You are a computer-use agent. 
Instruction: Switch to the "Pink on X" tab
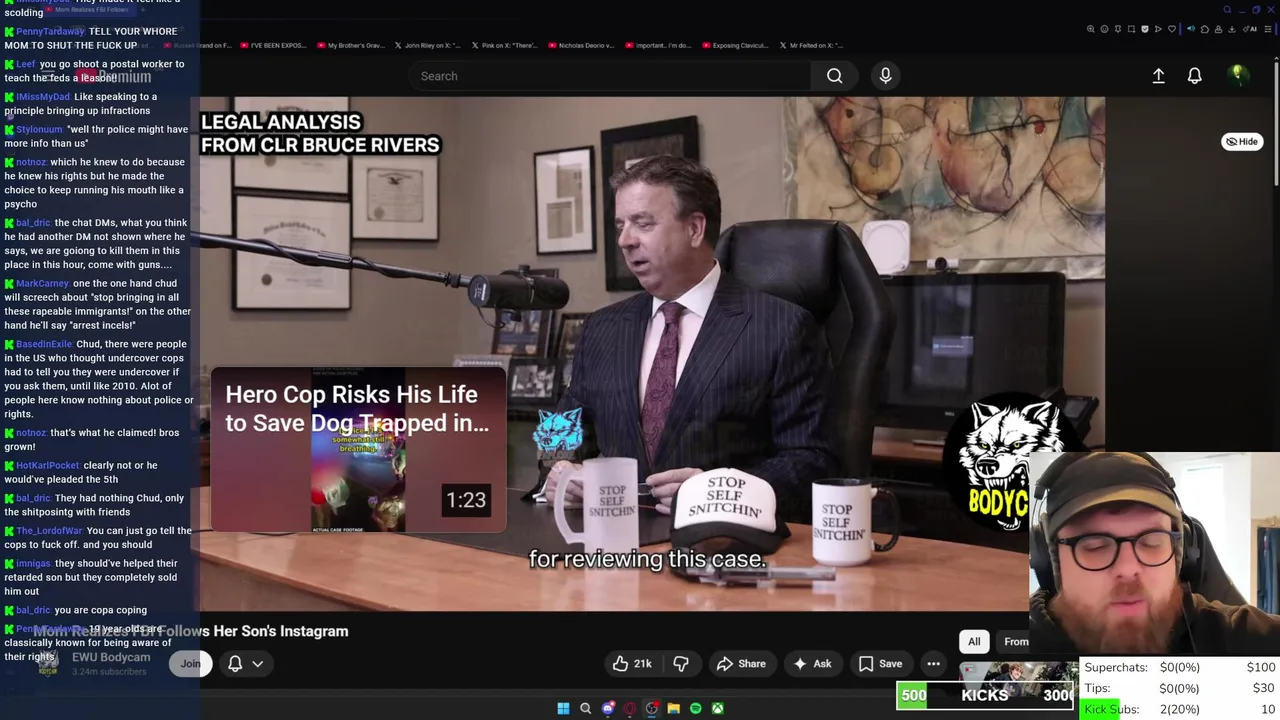point(504,45)
